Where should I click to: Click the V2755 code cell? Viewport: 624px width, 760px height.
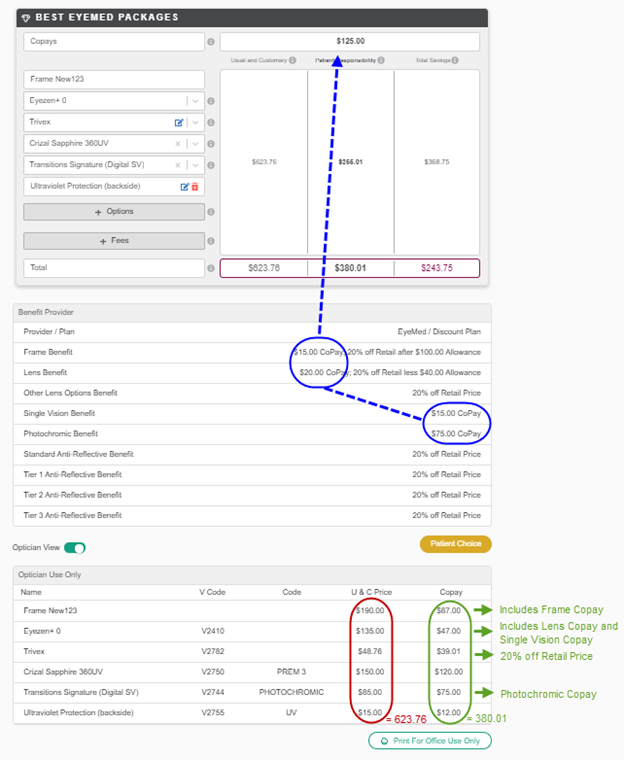click(x=213, y=712)
